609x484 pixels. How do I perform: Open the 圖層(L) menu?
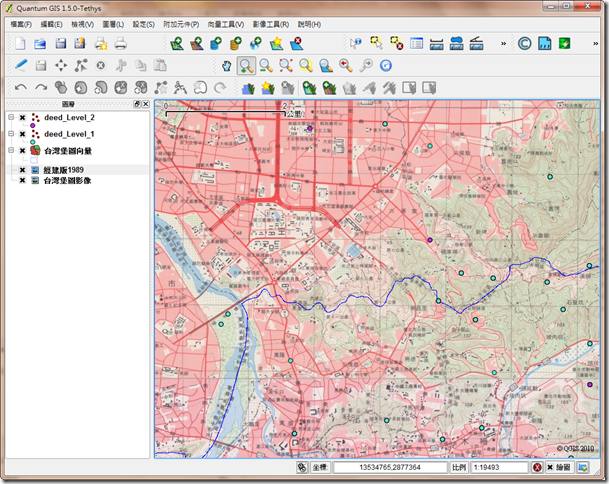click(113, 24)
